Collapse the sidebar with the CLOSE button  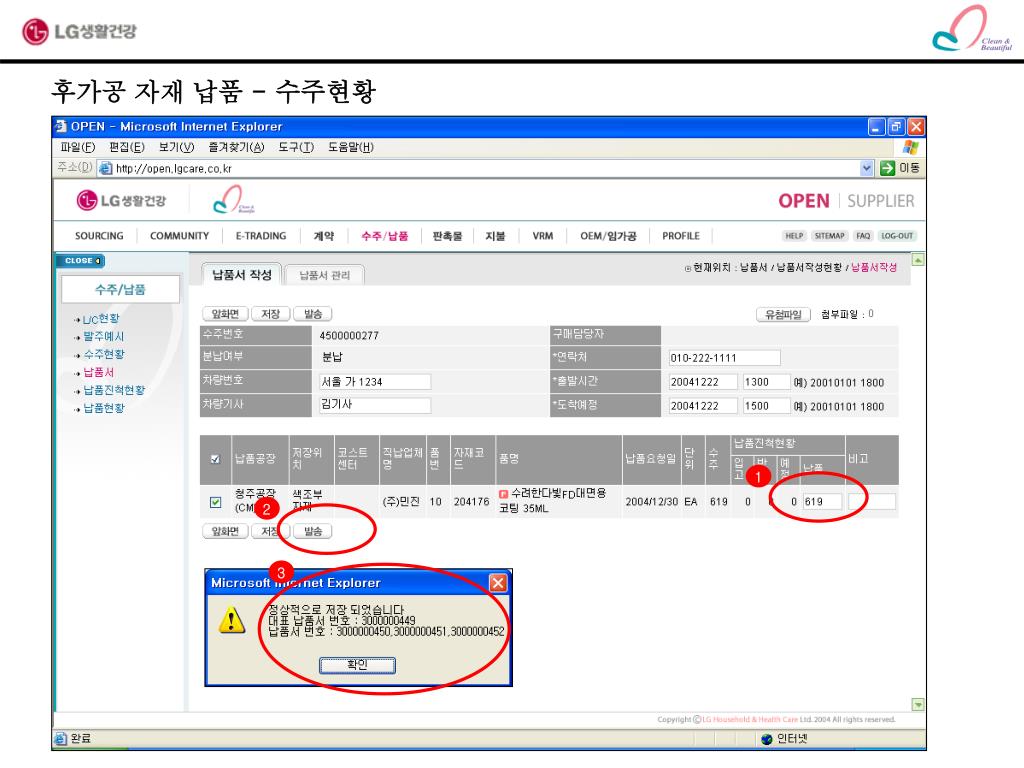80,261
